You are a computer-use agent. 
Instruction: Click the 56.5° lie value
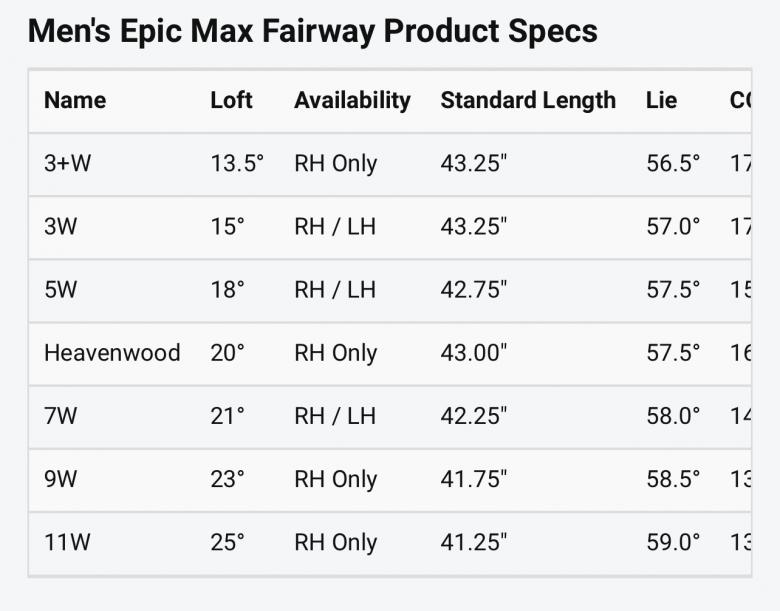coord(673,164)
